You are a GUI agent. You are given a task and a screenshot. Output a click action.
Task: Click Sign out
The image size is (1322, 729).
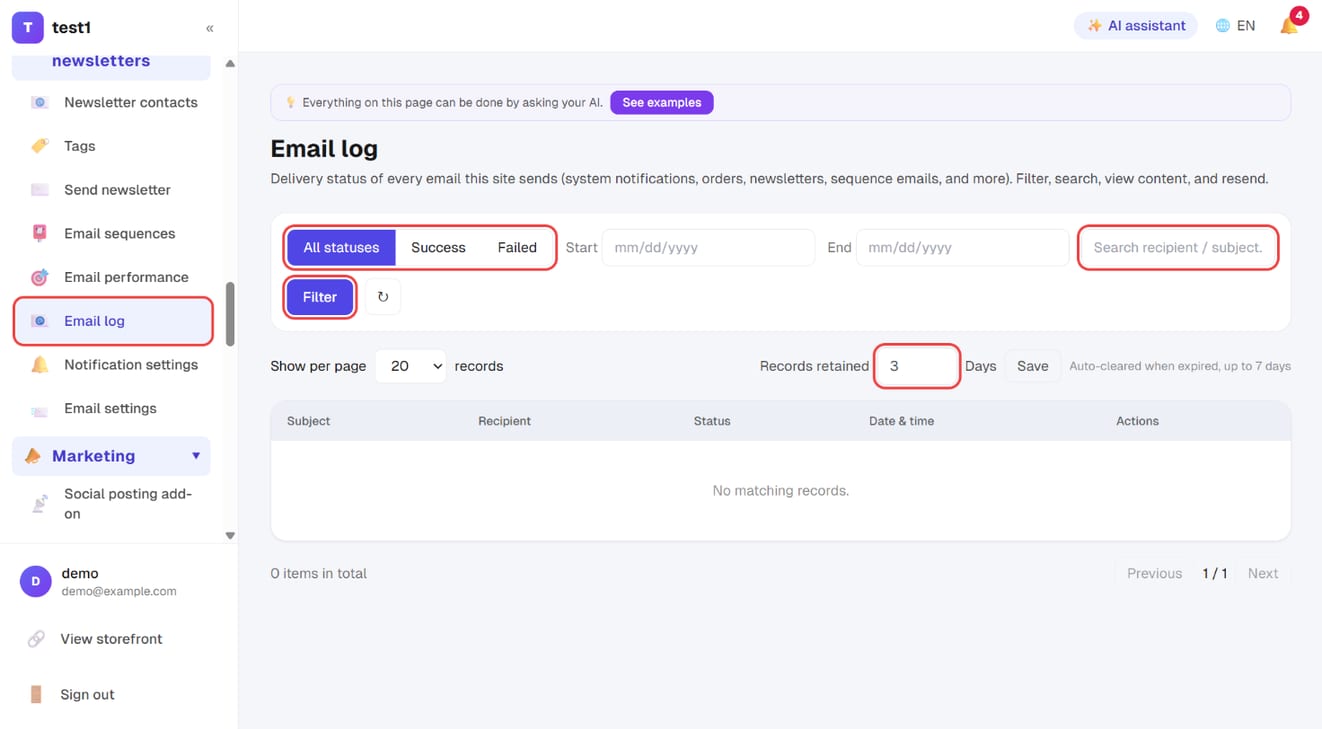click(x=87, y=694)
